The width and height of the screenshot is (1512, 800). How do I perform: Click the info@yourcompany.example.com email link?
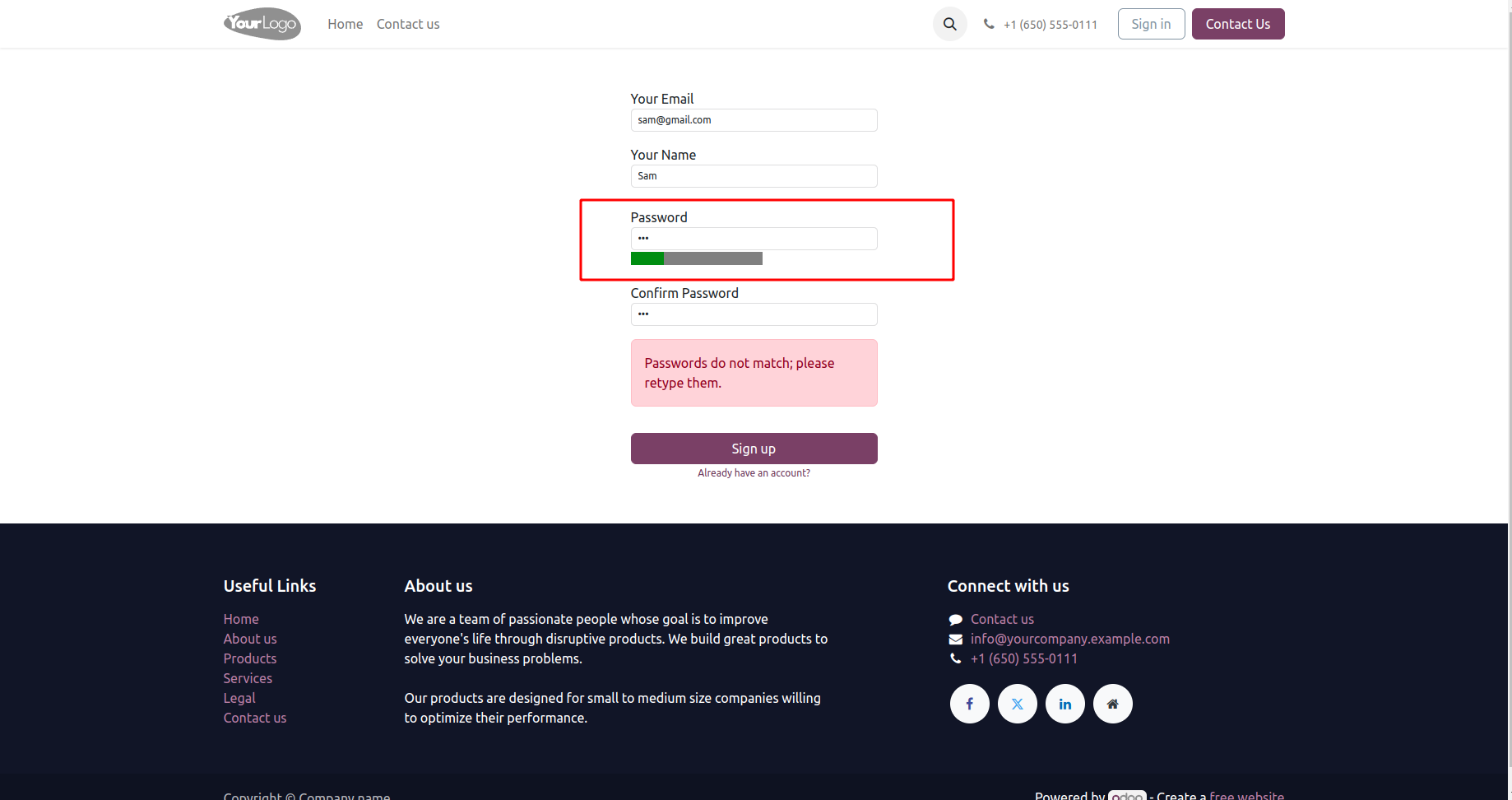pyautogui.click(x=1069, y=639)
